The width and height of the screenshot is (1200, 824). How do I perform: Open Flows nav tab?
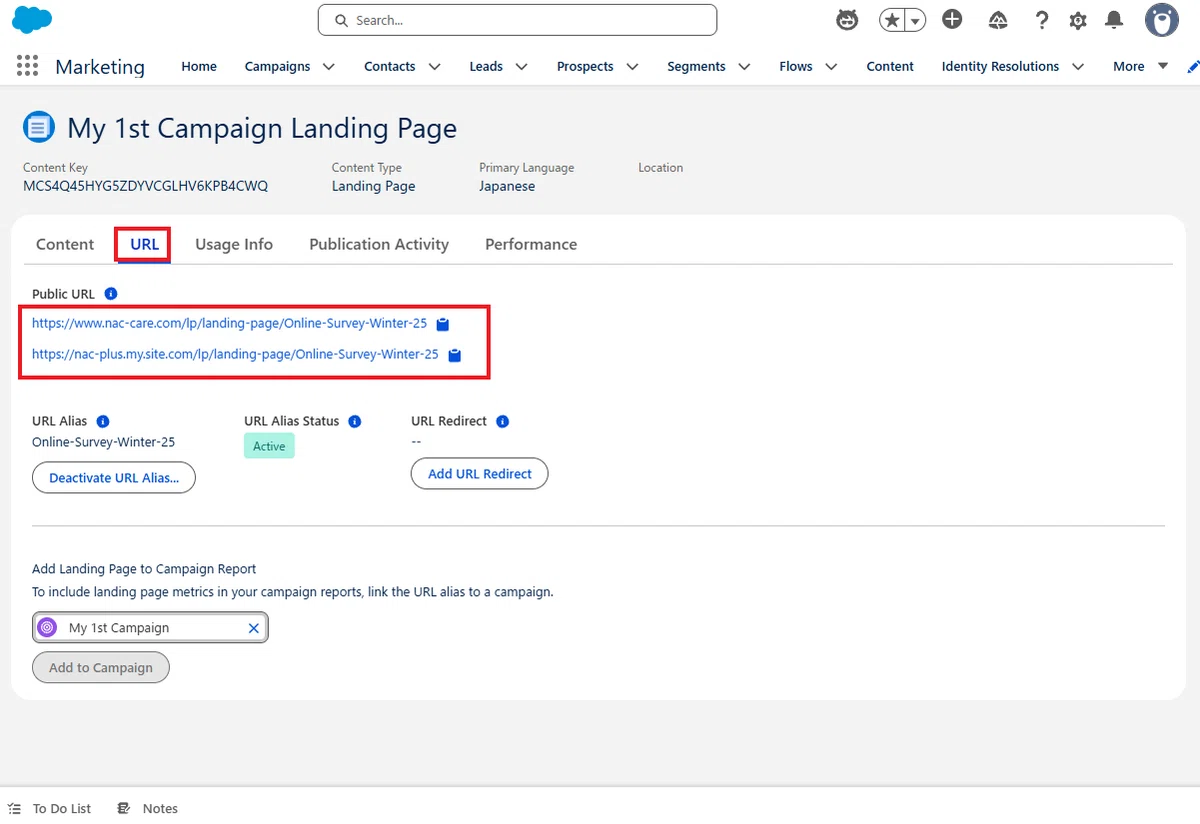point(796,66)
